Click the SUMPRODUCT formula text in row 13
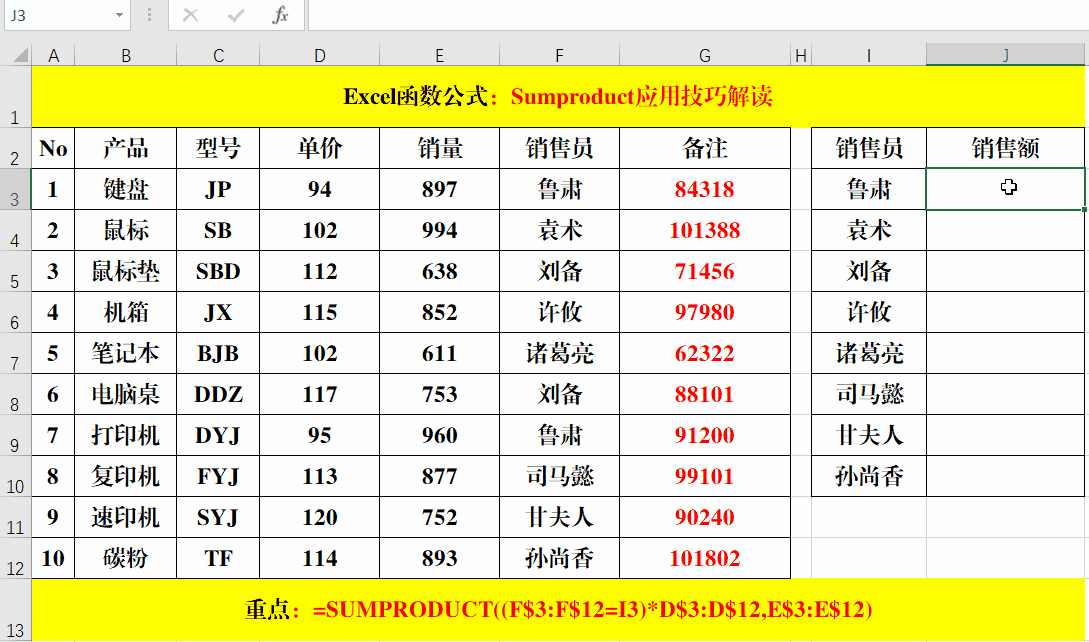Screen dimensions: 1089x642 [592, 610]
